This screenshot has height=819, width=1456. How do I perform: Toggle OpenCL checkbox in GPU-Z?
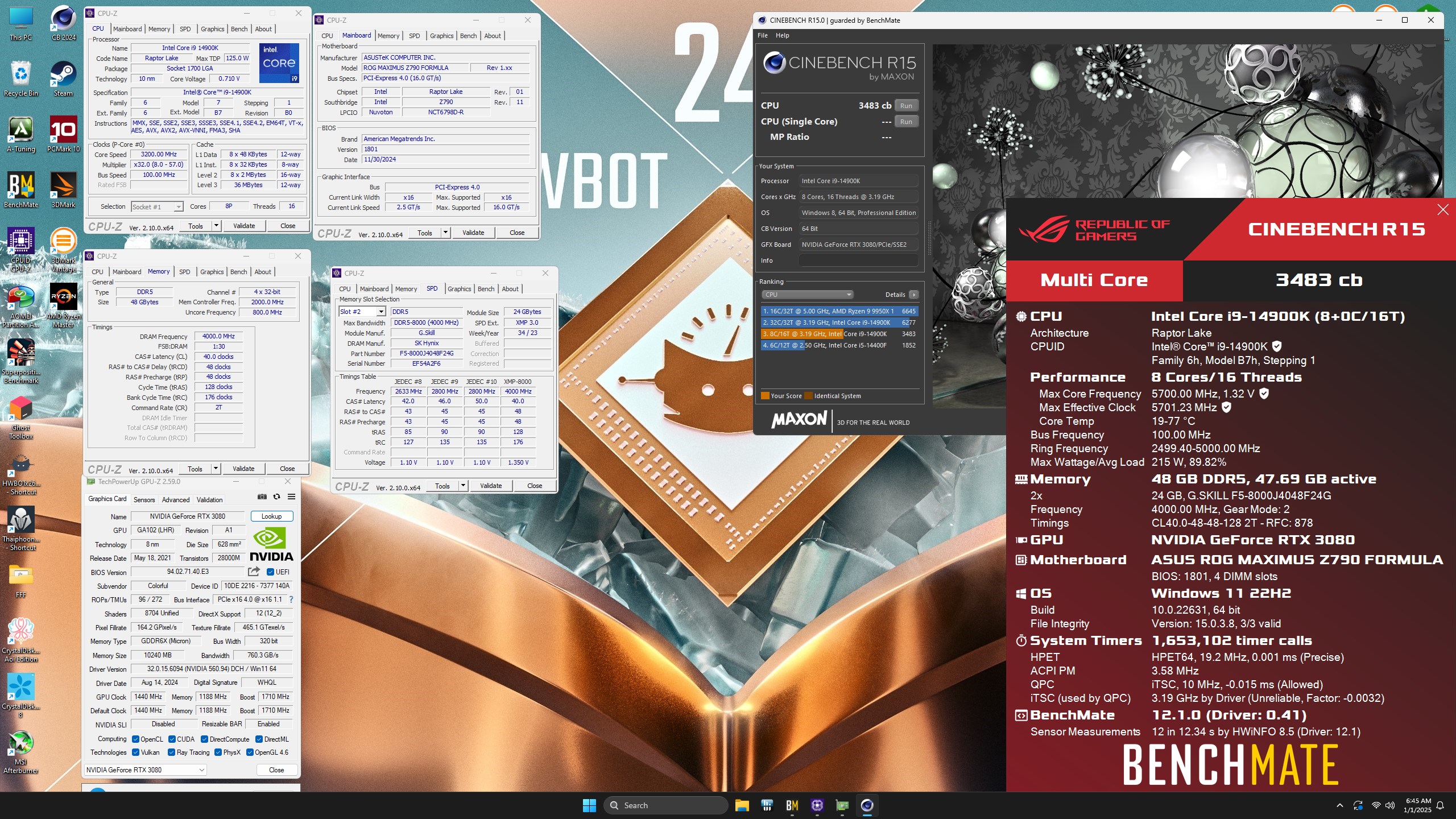[x=135, y=739]
